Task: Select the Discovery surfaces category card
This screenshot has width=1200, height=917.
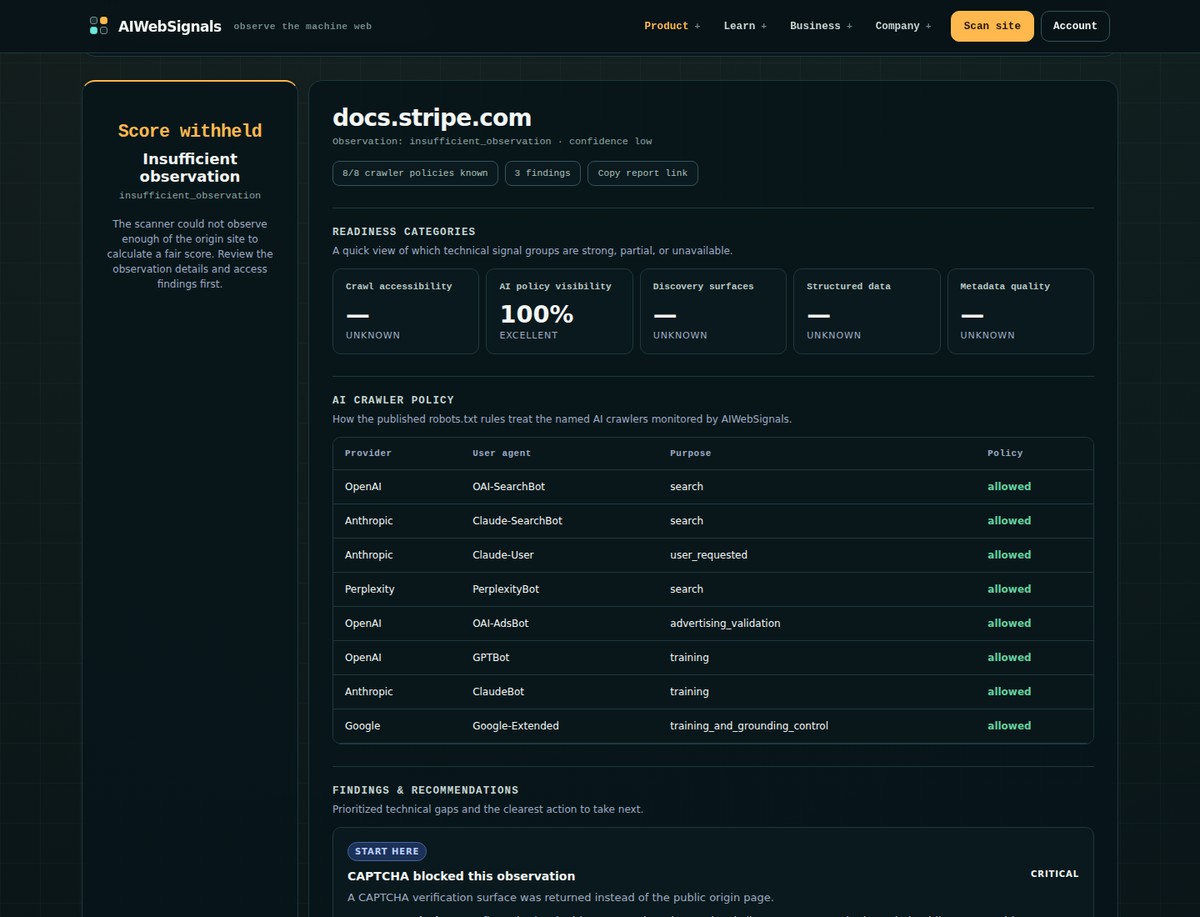Action: [713, 311]
